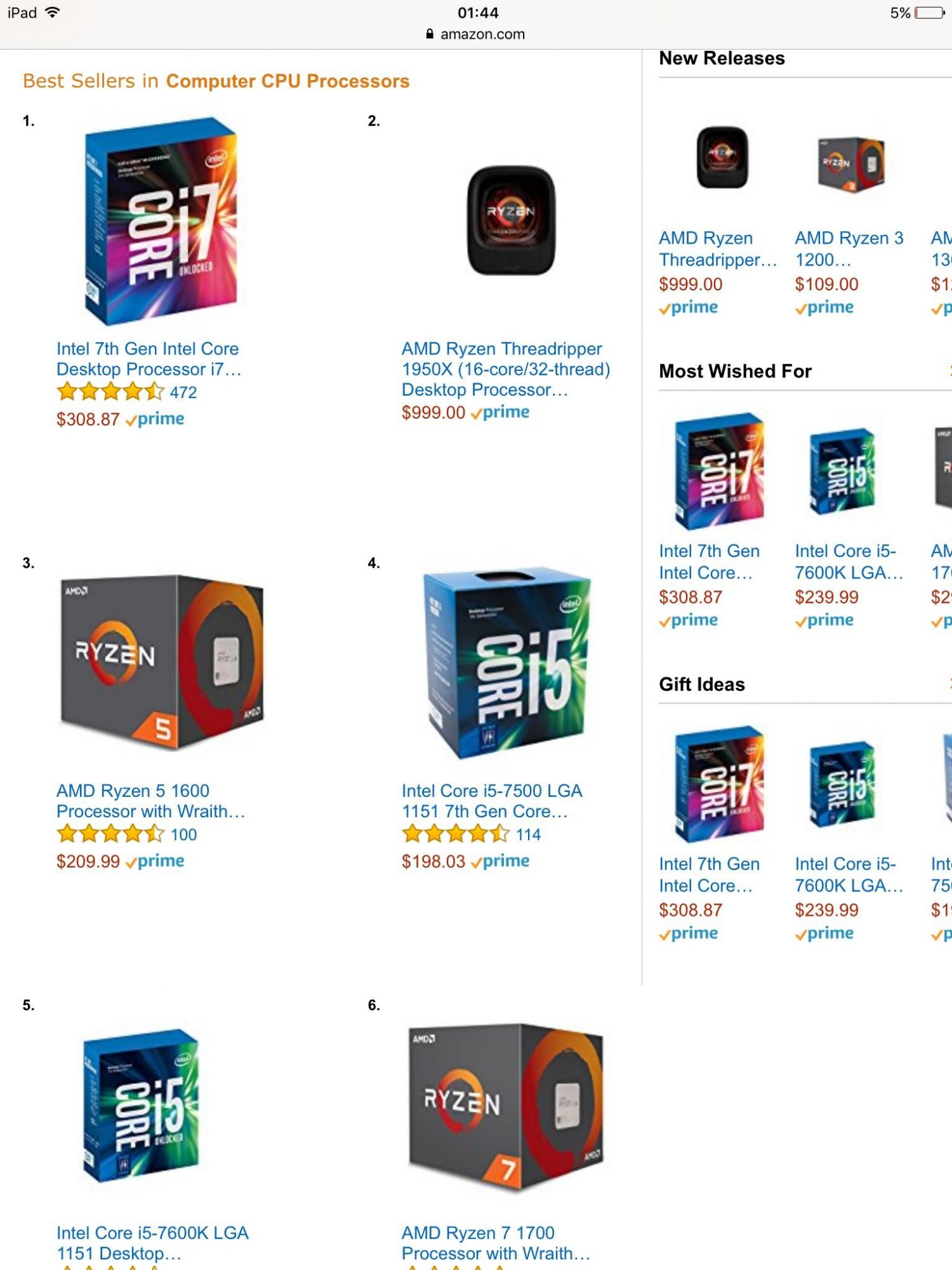Open AMD Ryzen 3 1200 new release
This screenshot has width=952, height=1270.
pyautogui.click(x=849, y=248)
